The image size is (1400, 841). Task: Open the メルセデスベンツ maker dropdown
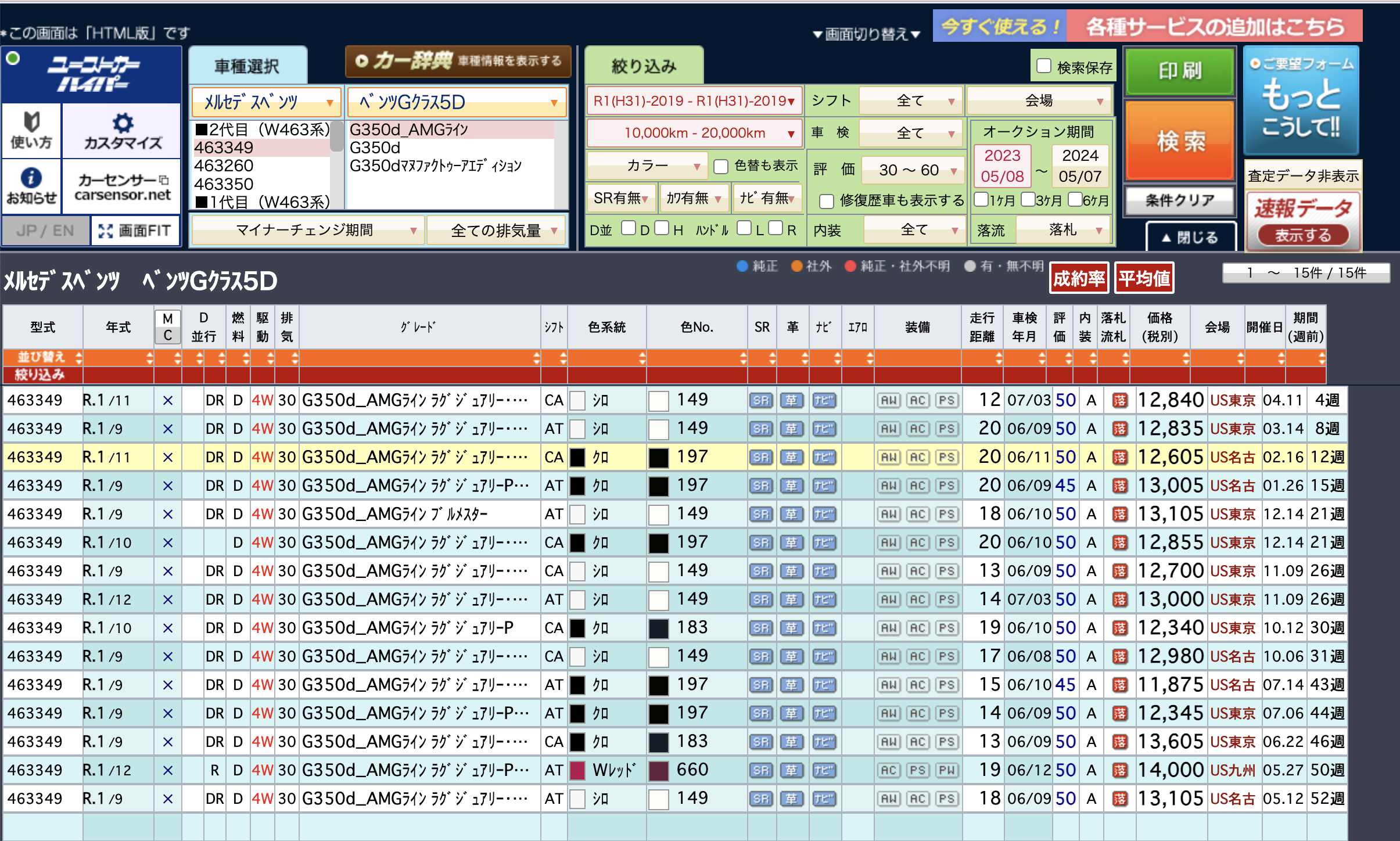tap(267, 102)
